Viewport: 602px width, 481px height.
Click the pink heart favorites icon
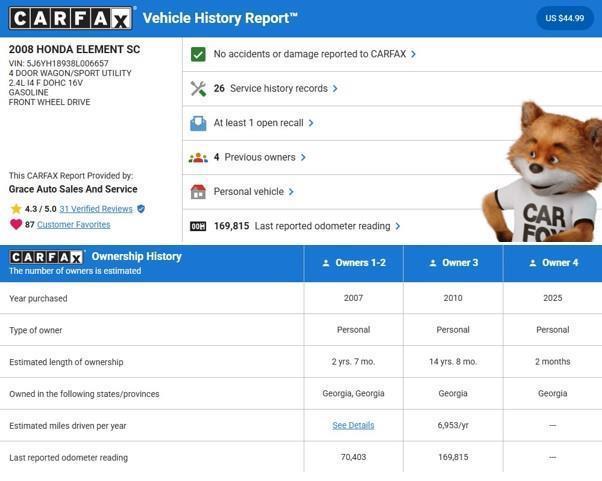pyautogui.click(x=16, y=224)
